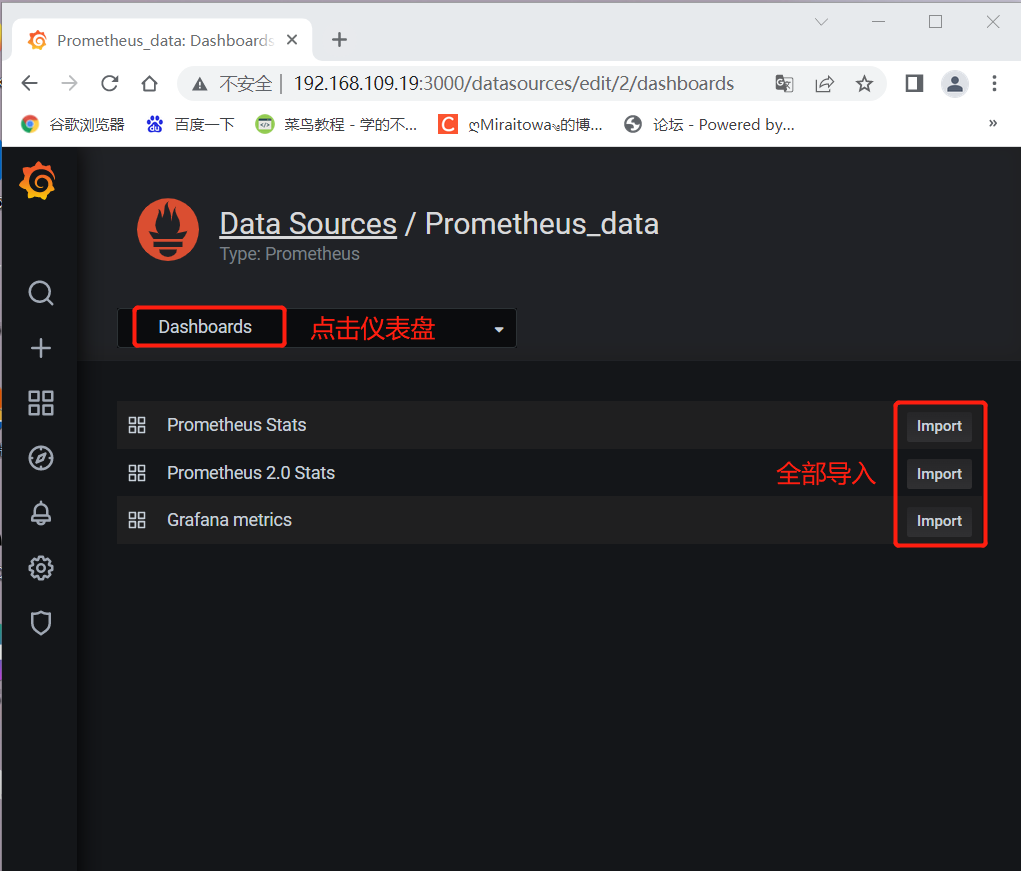Open the search magnifier in sidebar

(x=41, y=293)
